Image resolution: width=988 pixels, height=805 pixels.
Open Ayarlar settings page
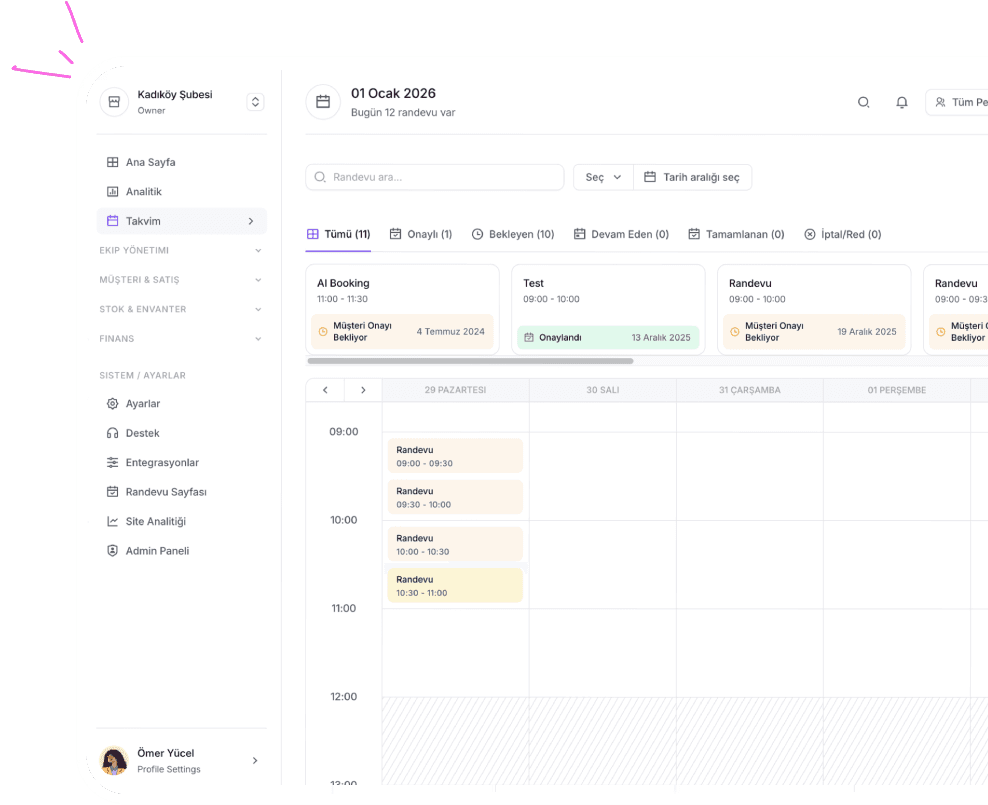point(142,404)
